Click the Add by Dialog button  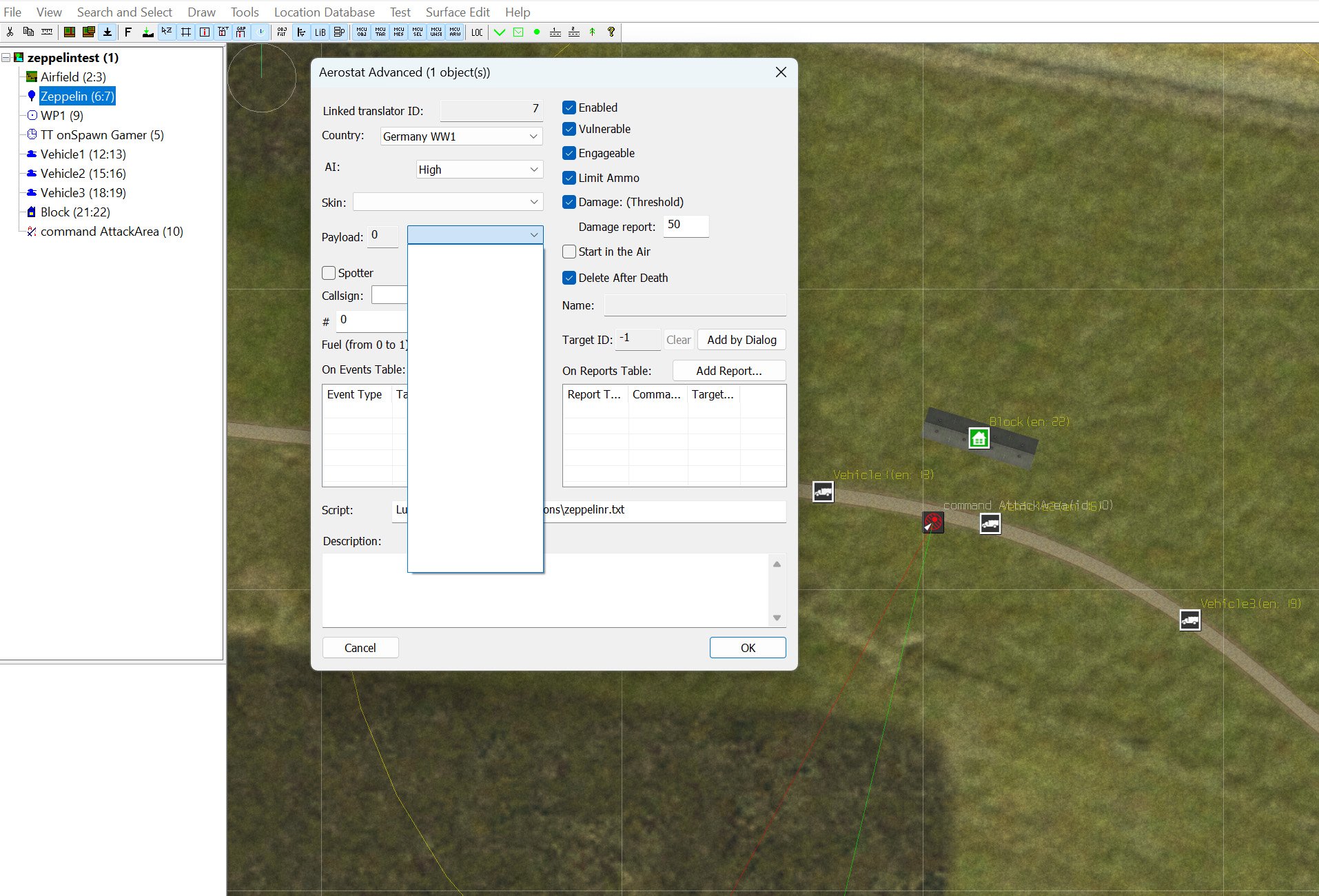[x=742, y=340]
